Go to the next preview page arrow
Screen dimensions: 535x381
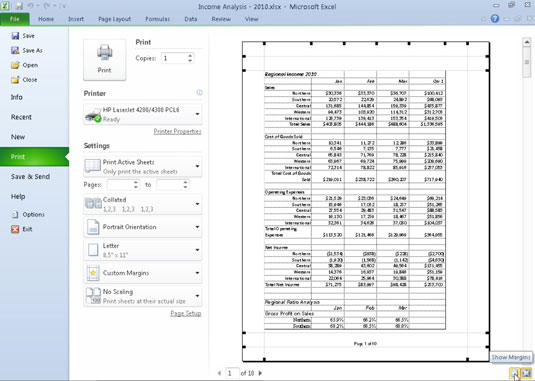pos(260,373)
